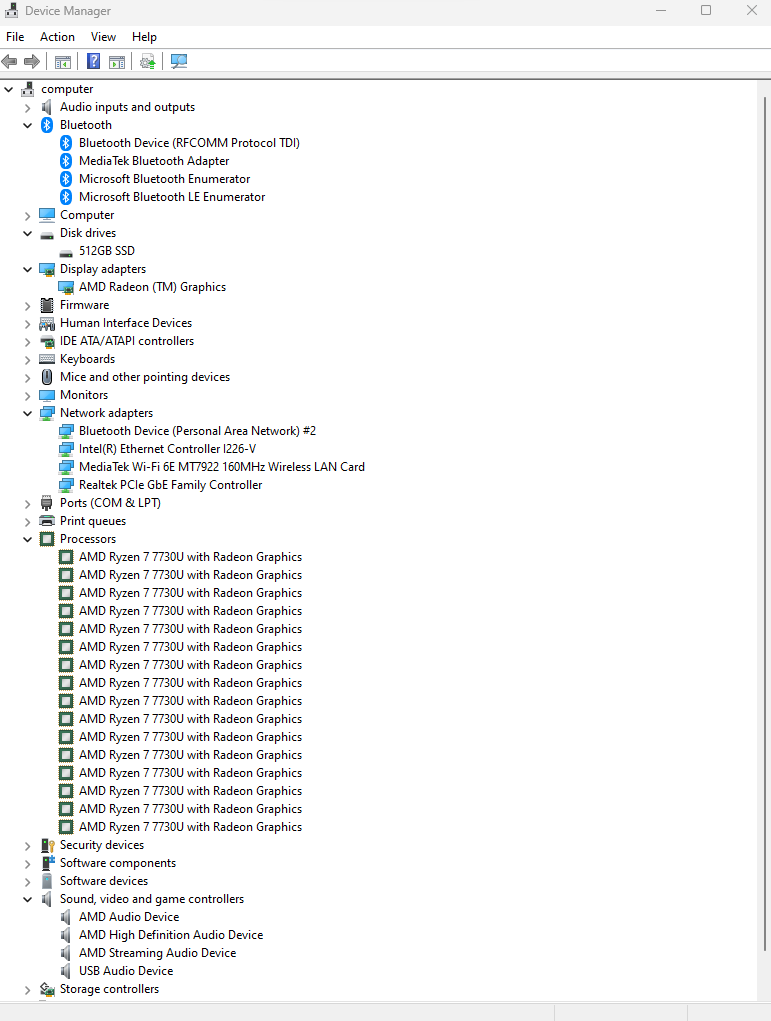This screenshot has height=1021, width=771.
Task: Select MediaTek Wi-Fi 6E MT7922 Wireless LAN Card
Action: 222,467
